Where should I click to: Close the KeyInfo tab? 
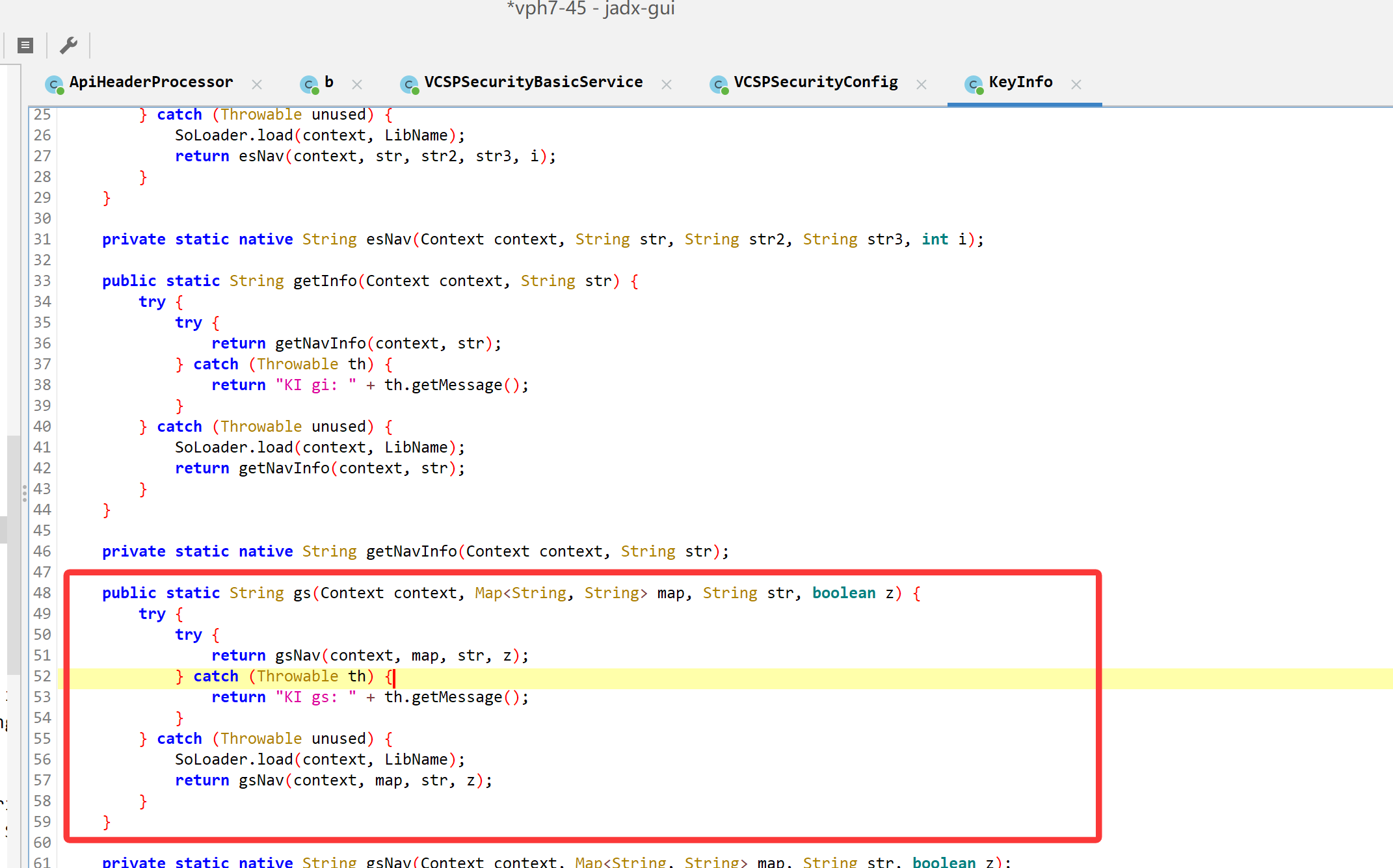pos(1076,85)
